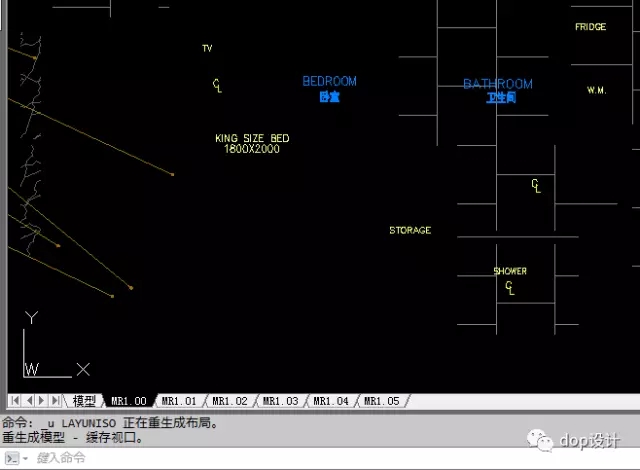Open the MR1.01 layout tab
The image size is (640, 470).
tap(179, 401)
